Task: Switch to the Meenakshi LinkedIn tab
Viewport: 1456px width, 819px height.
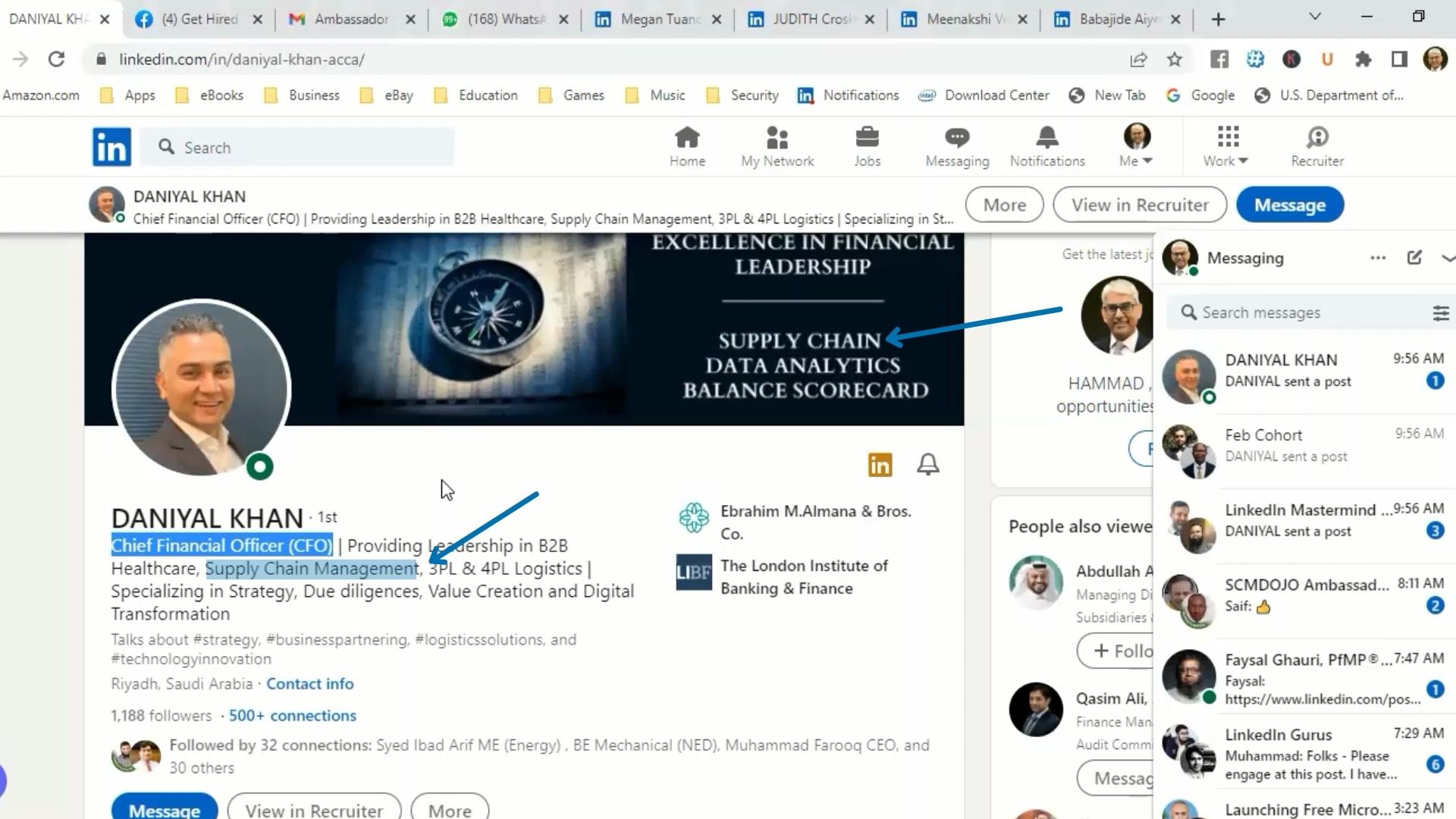Action: (965, 20)
